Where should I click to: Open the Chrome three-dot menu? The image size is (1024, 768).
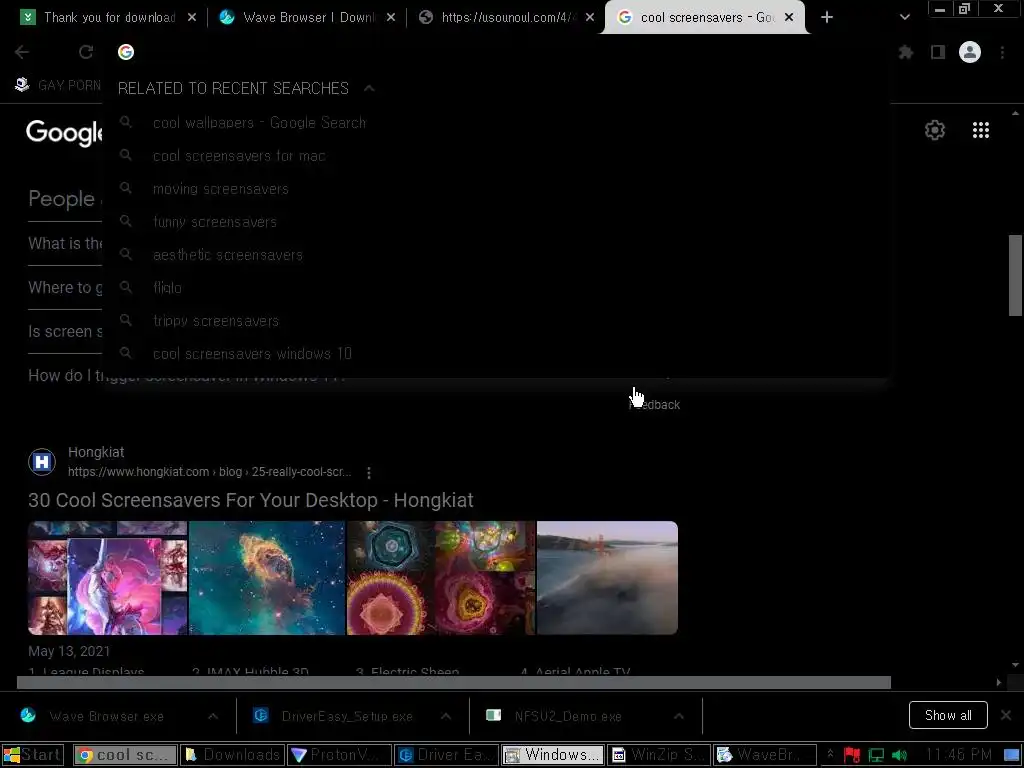click(x=1002, y=52)
